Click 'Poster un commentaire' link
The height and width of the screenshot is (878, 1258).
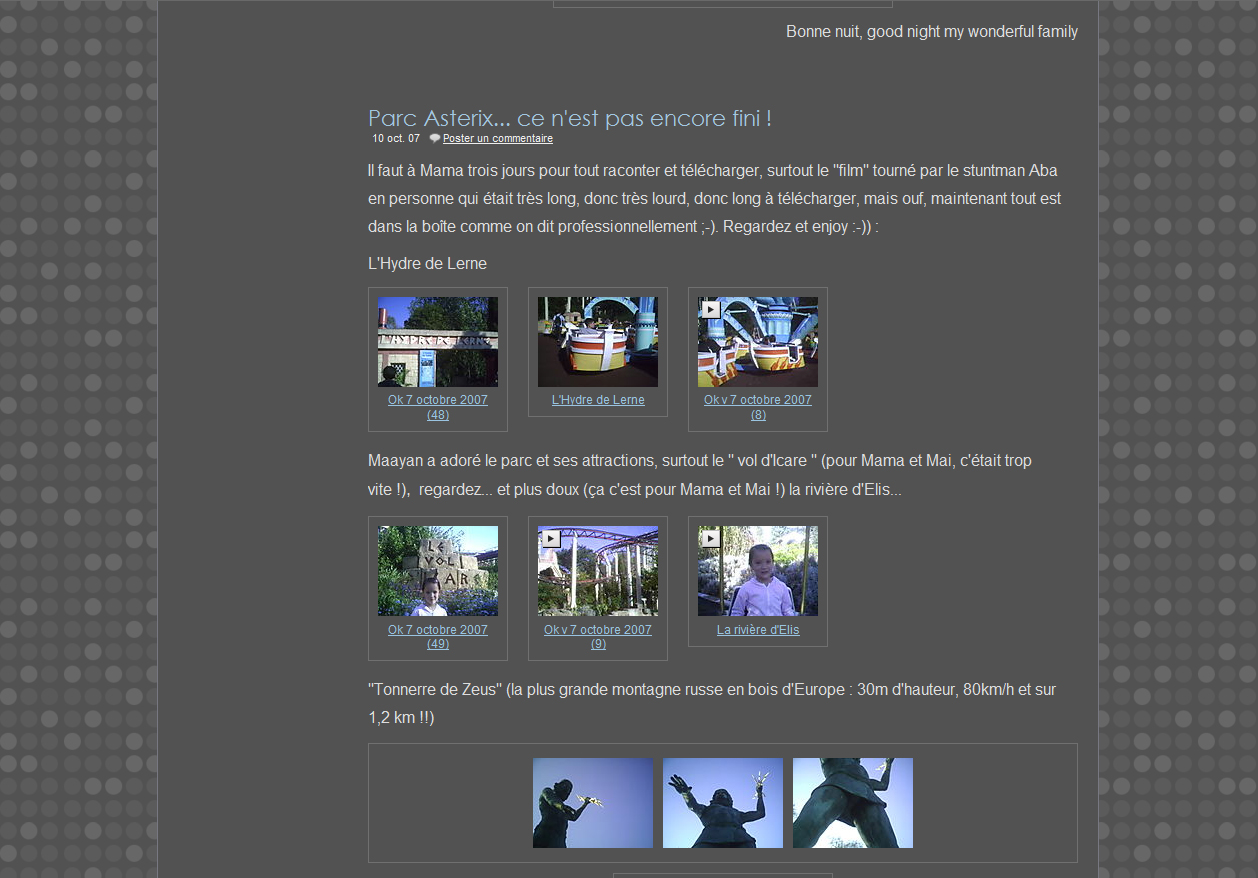point(497,139)
